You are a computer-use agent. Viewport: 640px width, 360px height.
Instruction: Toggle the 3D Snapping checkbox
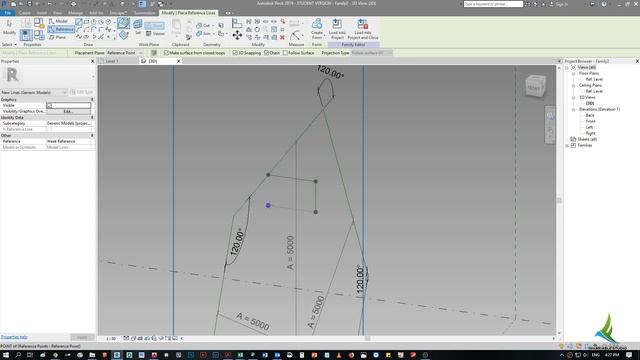pos(235,53)
